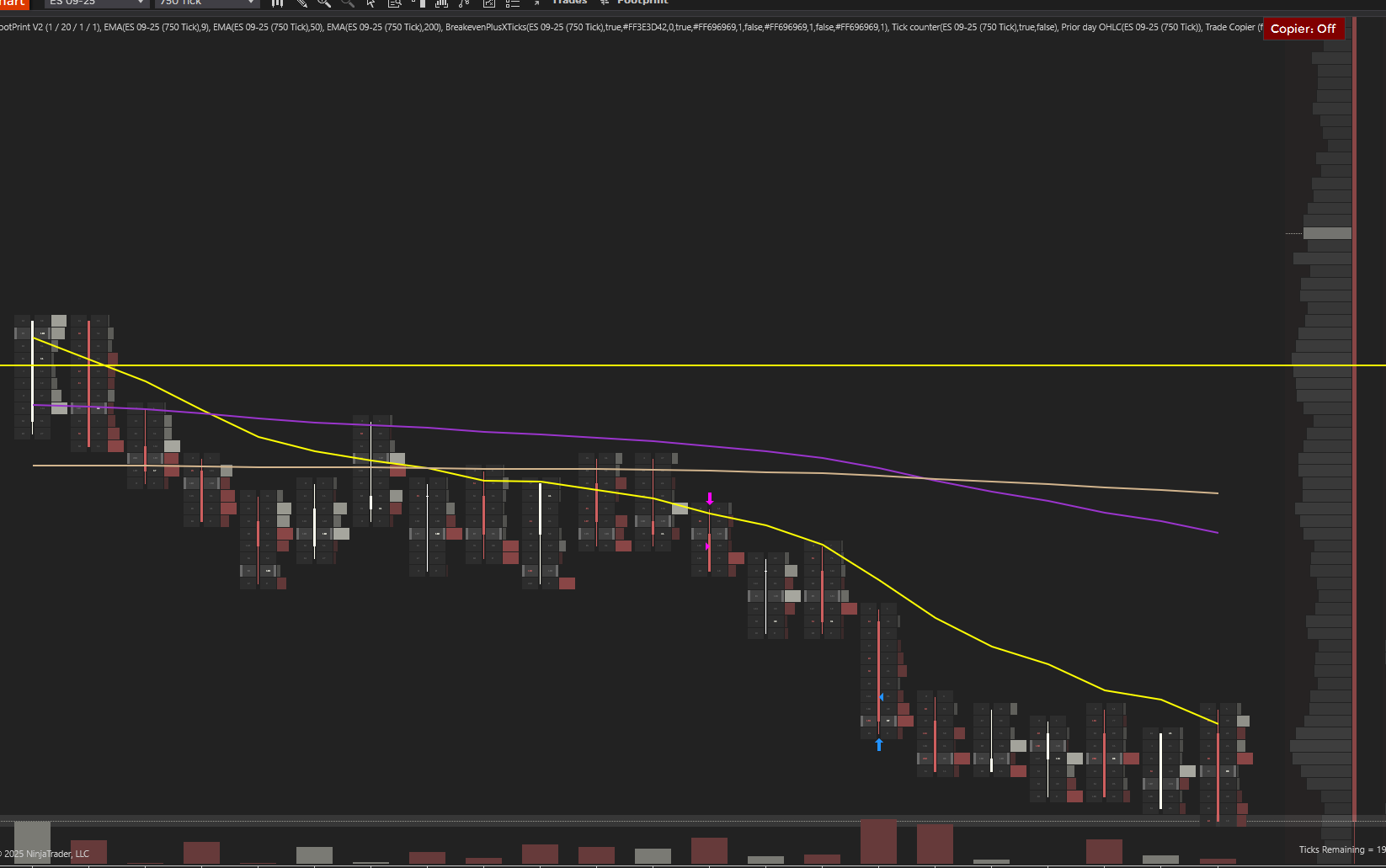
Task: Click the "Tick counter(ES 09-25 (750 Tick),true,false)" label
Action: [x=974, y=27]
